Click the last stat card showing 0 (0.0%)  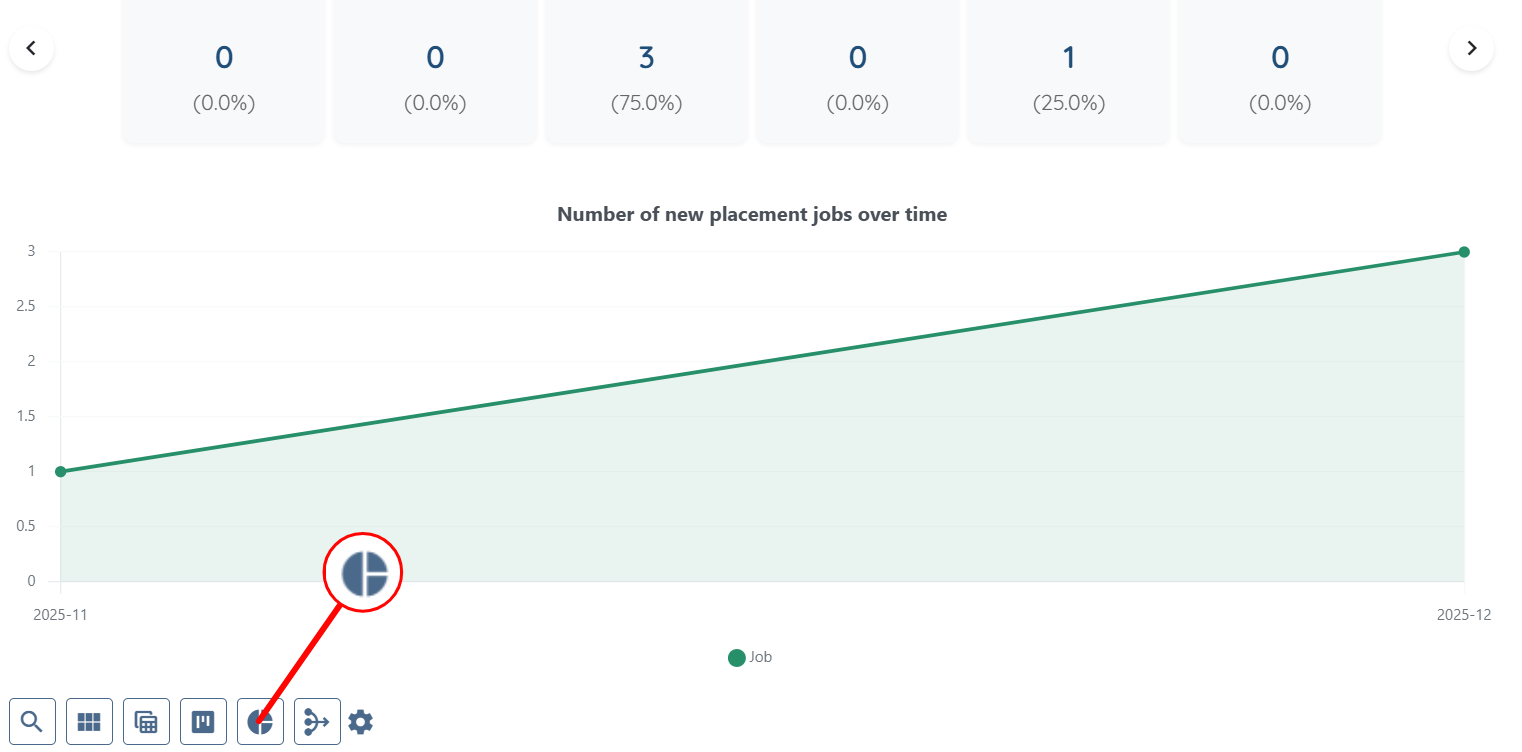coord(1280,70)
